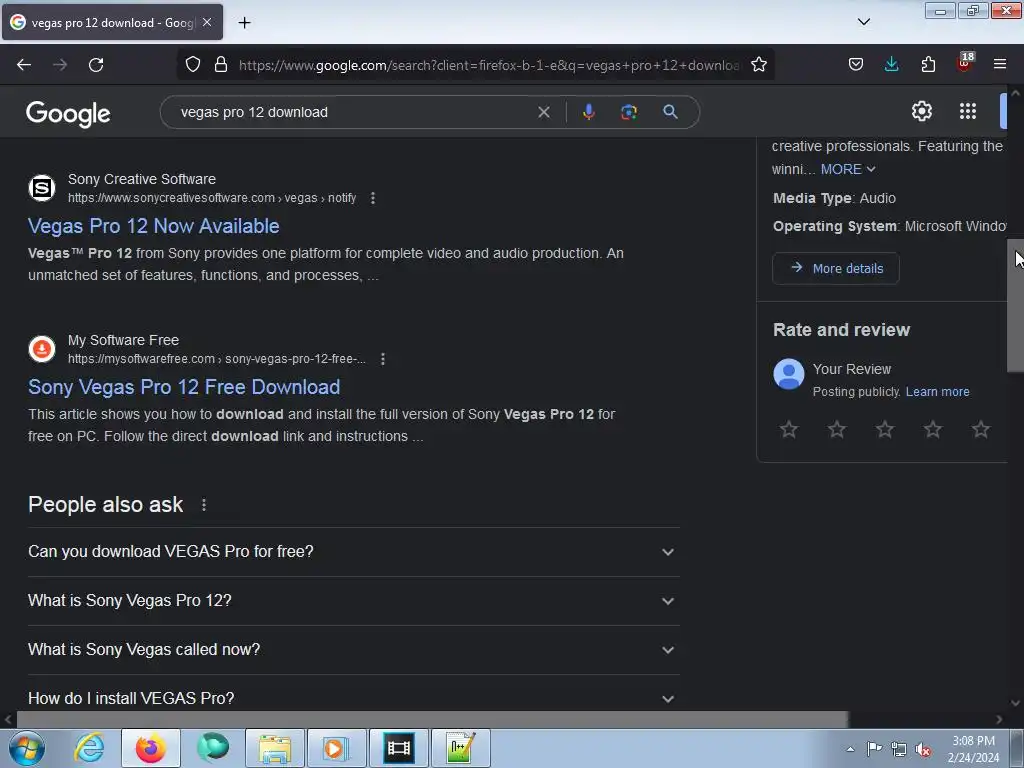This screenshot has width=1024, height=768.
Task: Click the sonycreativesoftware.com result URL text
Action: [x=212, y=198]
